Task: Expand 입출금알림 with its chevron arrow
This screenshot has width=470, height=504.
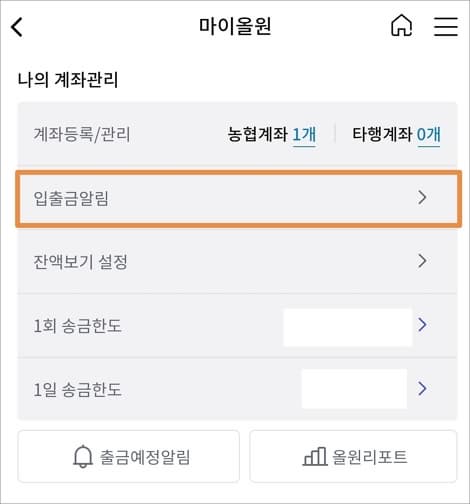Action: [x=422, y=197]
